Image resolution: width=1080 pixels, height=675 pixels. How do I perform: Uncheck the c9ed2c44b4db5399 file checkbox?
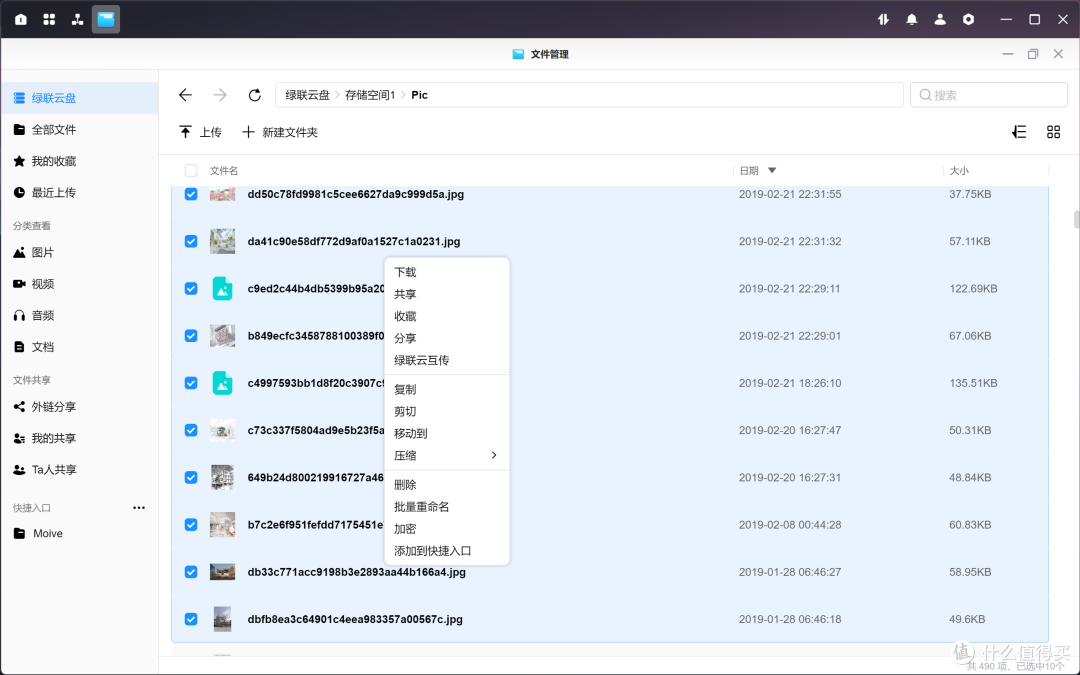coord(191,289)
